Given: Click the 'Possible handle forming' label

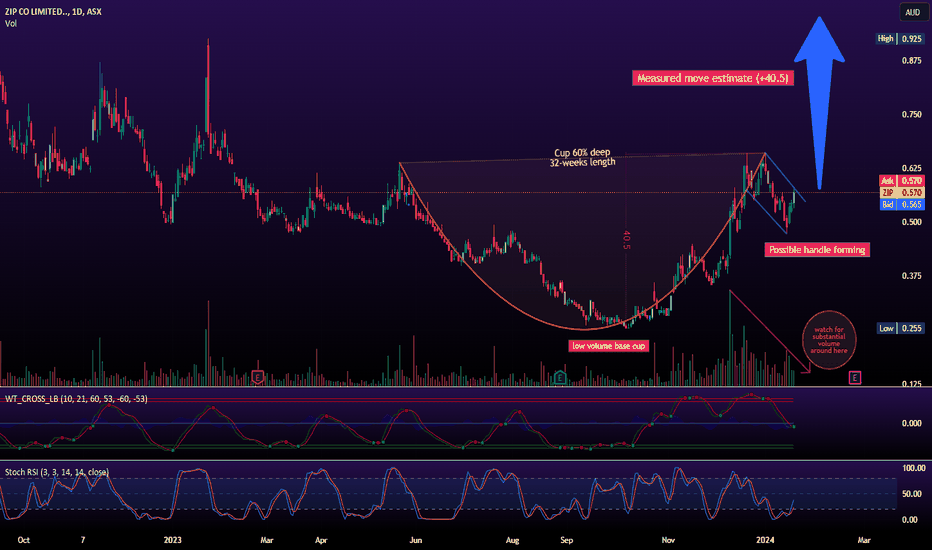Looking at the screenshot, I should tap(817, 250).
